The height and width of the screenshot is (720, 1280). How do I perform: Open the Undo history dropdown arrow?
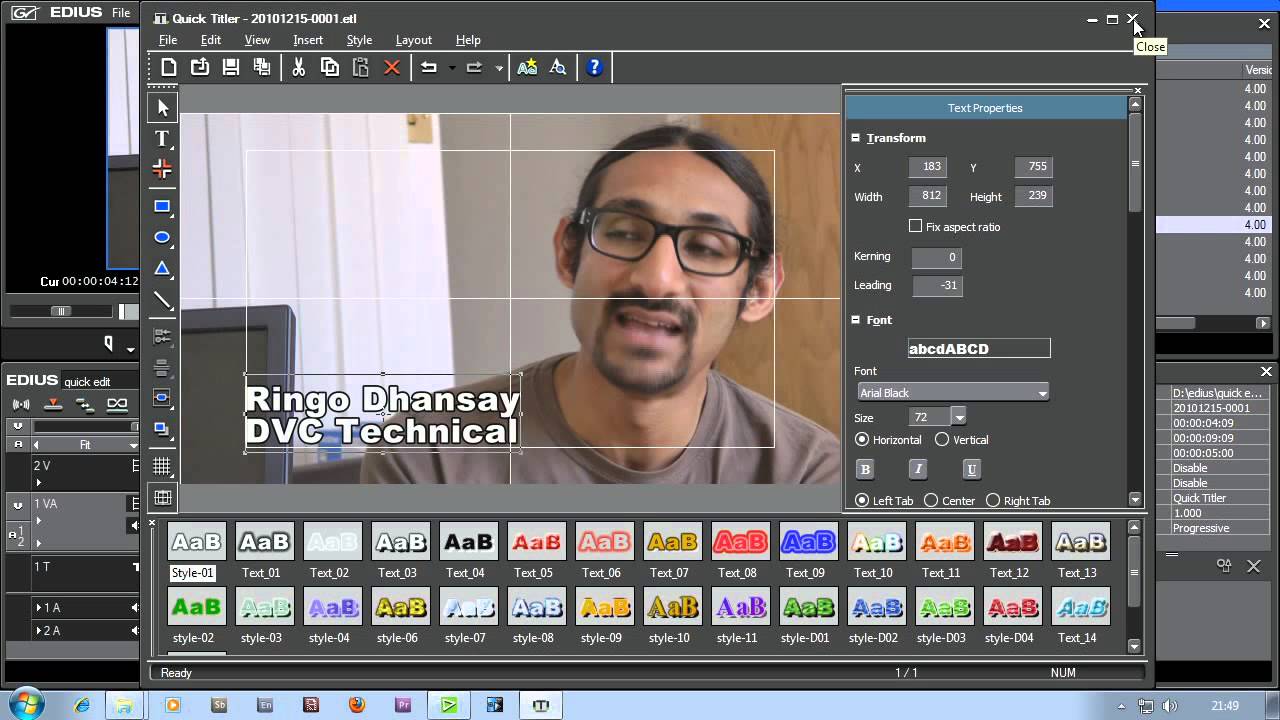click(452, 68)
